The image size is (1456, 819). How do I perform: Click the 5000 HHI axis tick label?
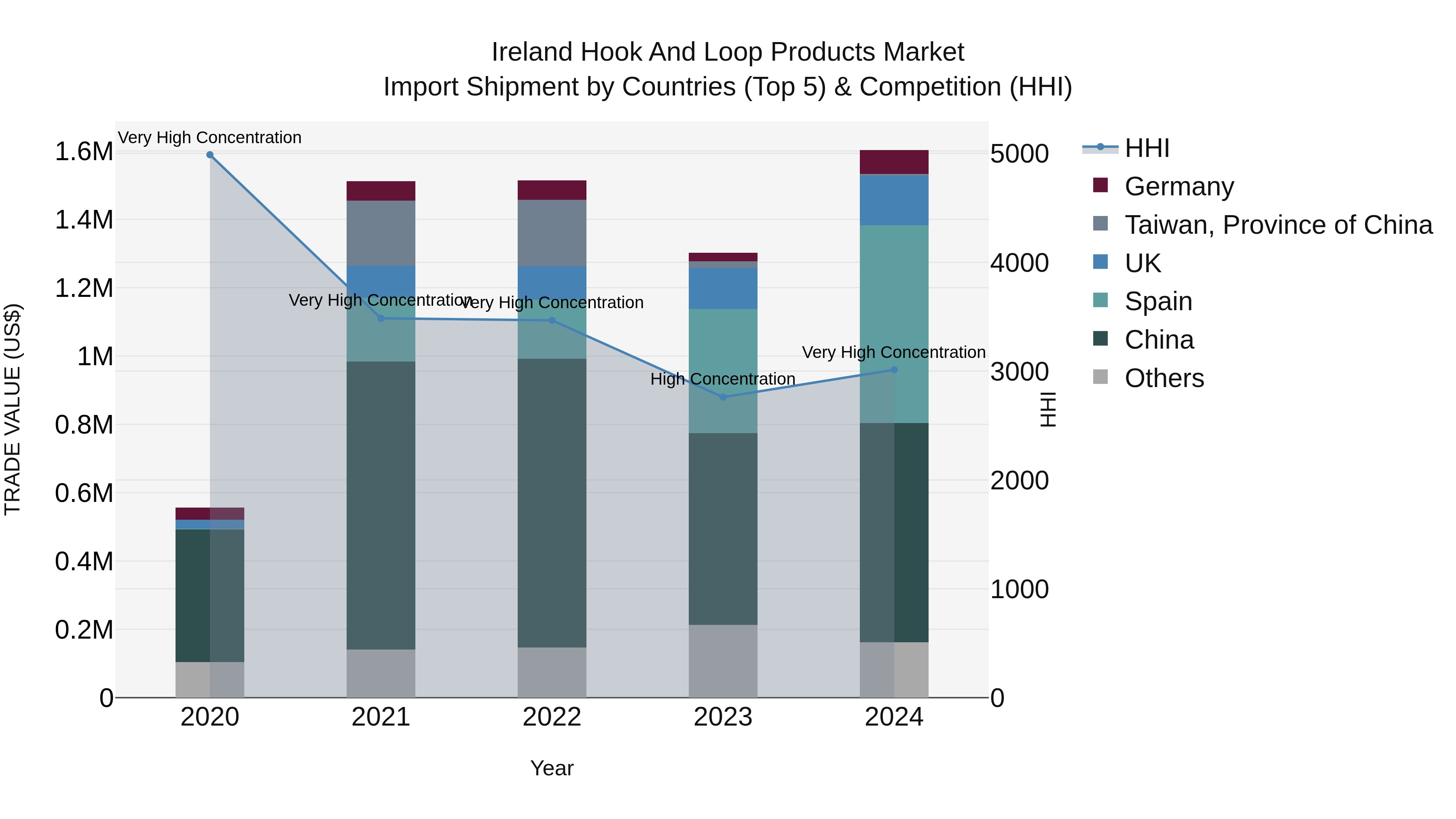1020,154
